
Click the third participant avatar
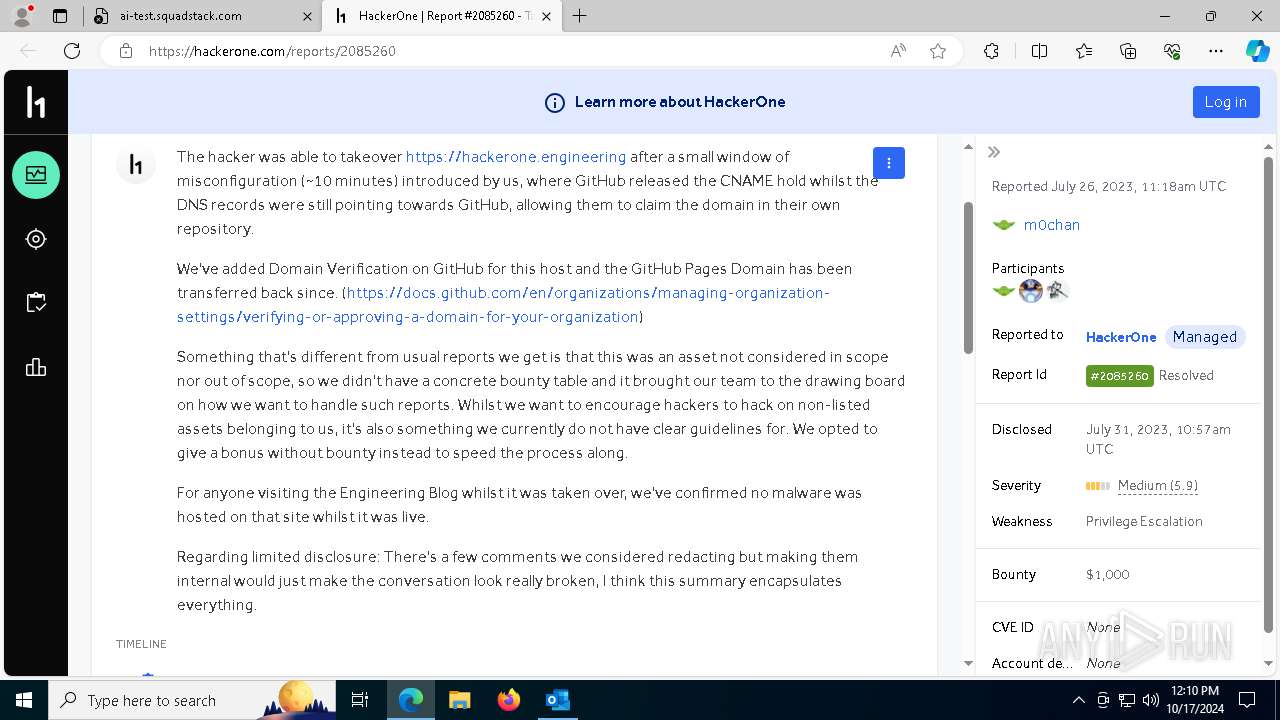1058,291
